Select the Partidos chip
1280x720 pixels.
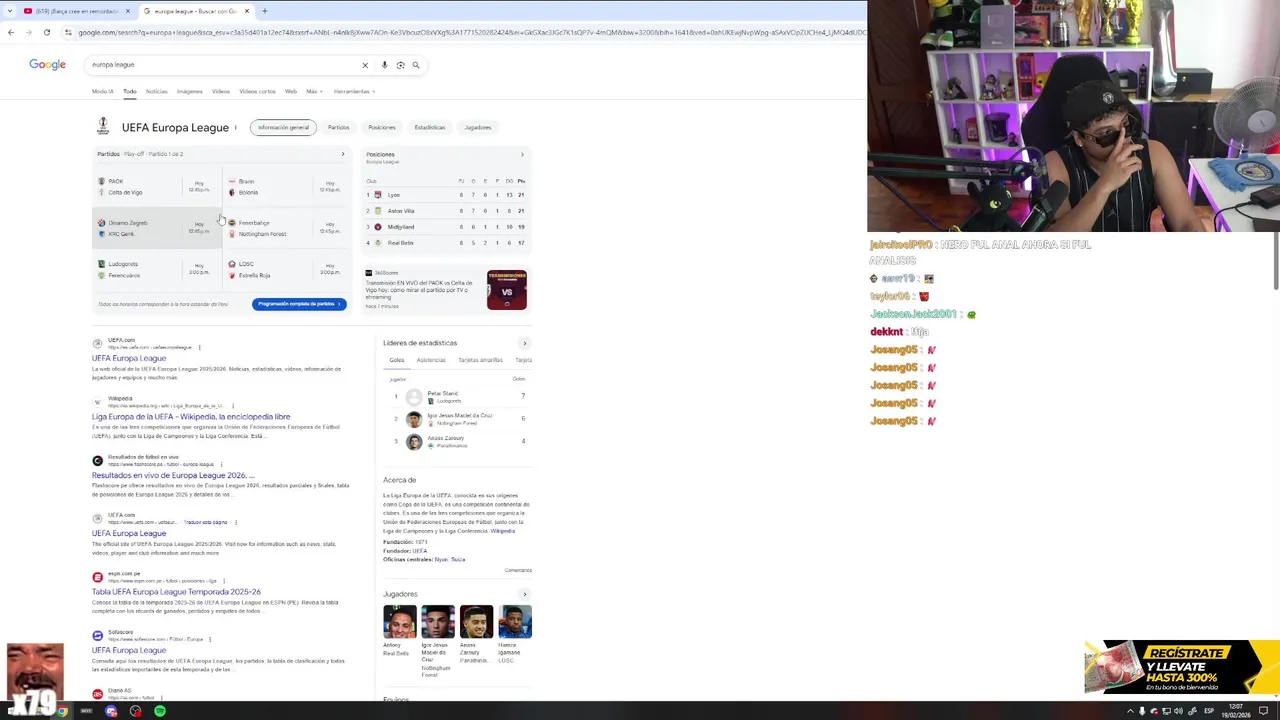(x=338, y=127)
